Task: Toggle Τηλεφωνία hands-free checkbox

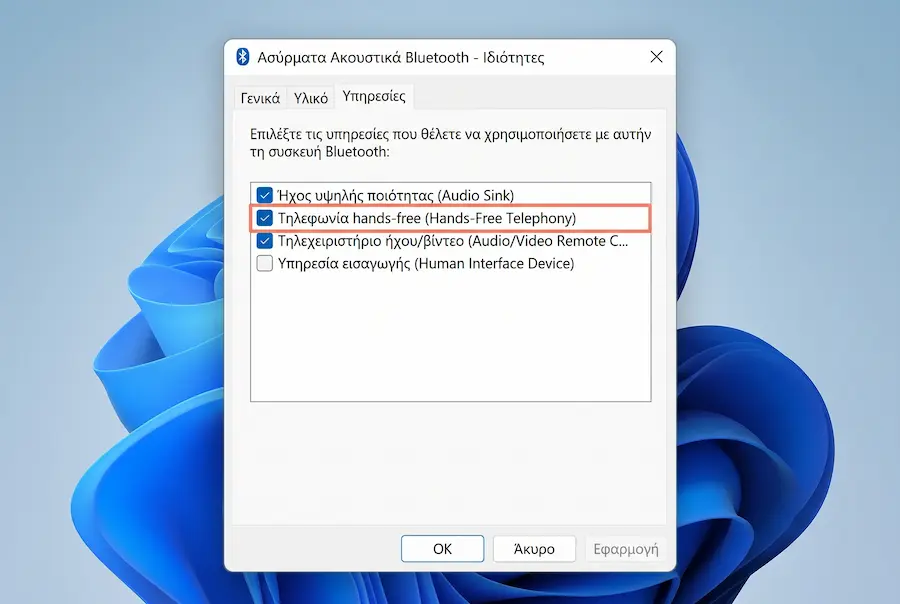Action: coord(265,218)
